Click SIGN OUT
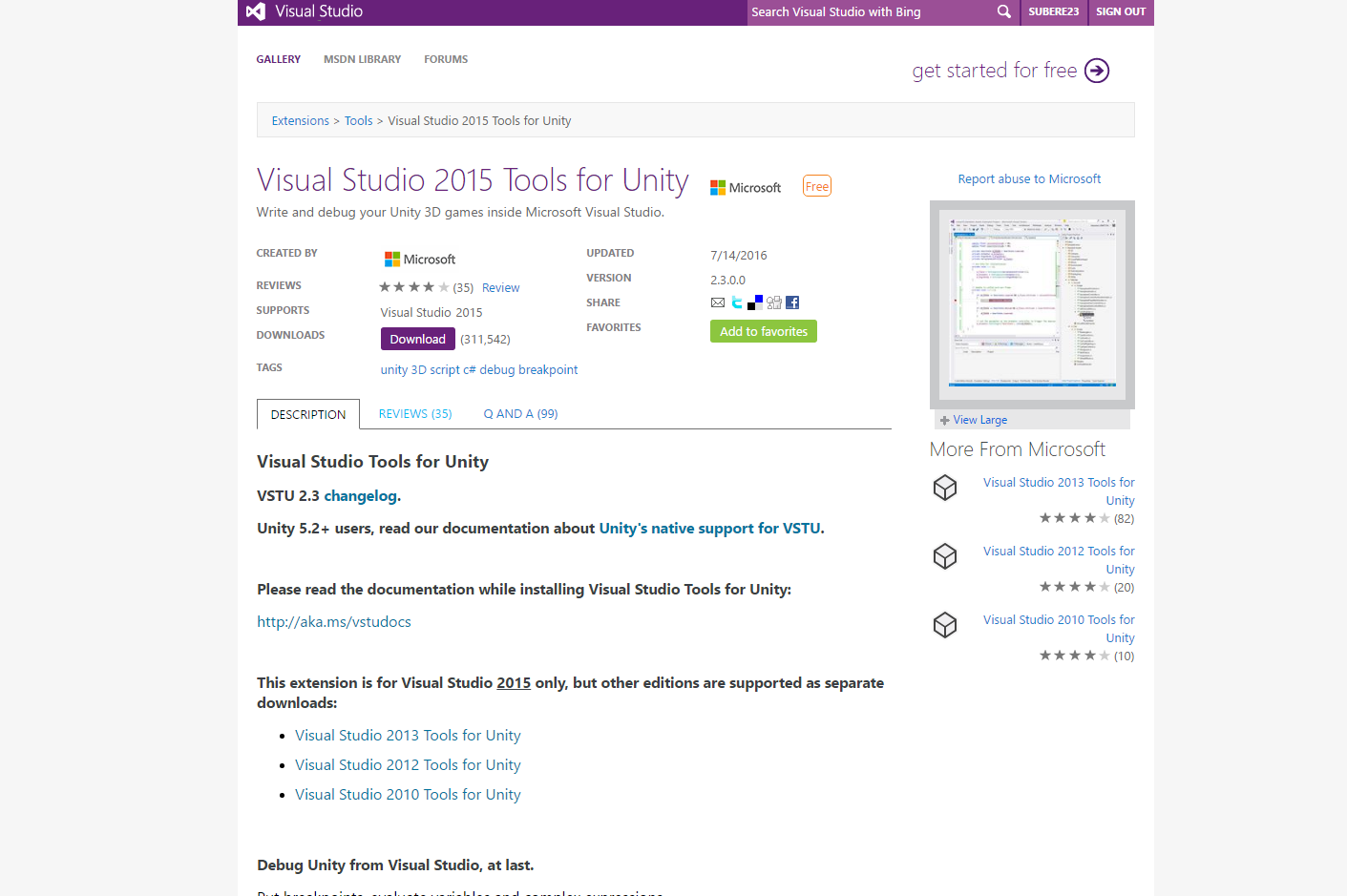 pyautogui.click(x=1121, y=11)
